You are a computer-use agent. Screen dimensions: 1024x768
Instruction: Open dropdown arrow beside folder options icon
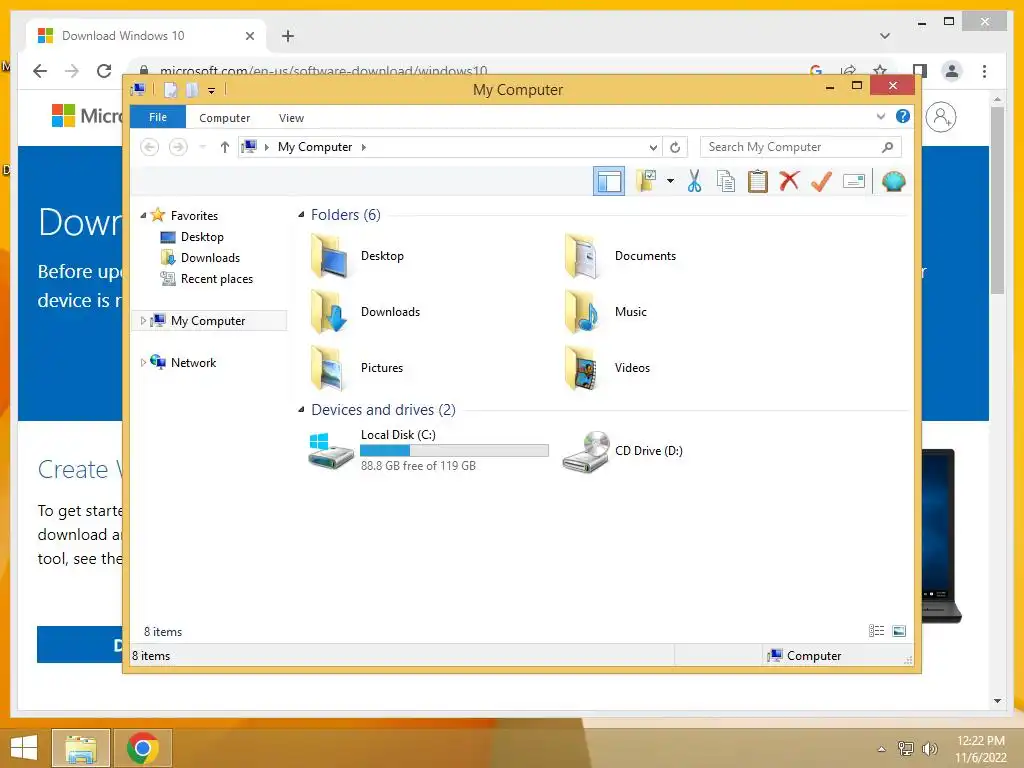[x=670, y=181]
